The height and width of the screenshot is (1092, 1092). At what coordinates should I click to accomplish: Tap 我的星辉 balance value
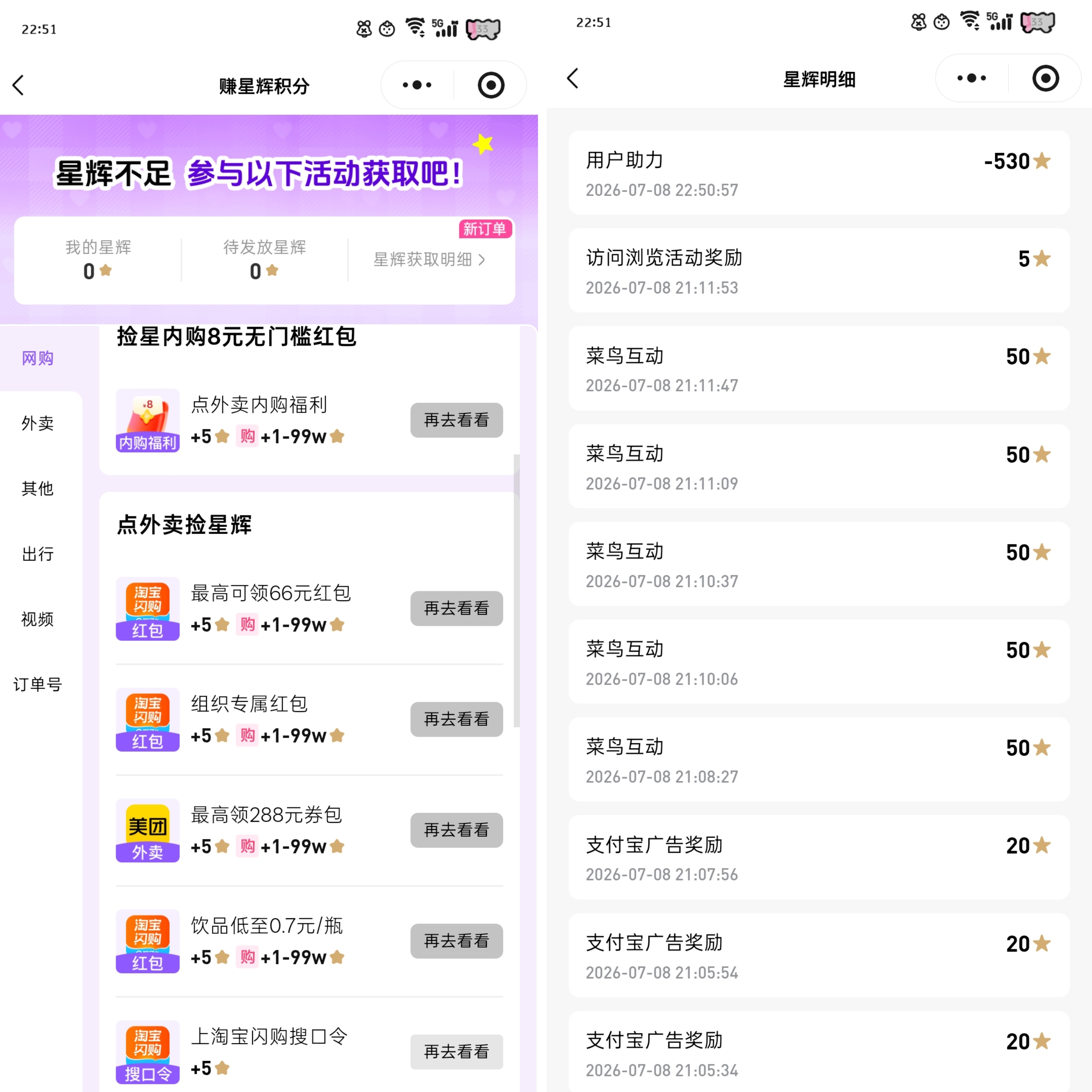89,271
